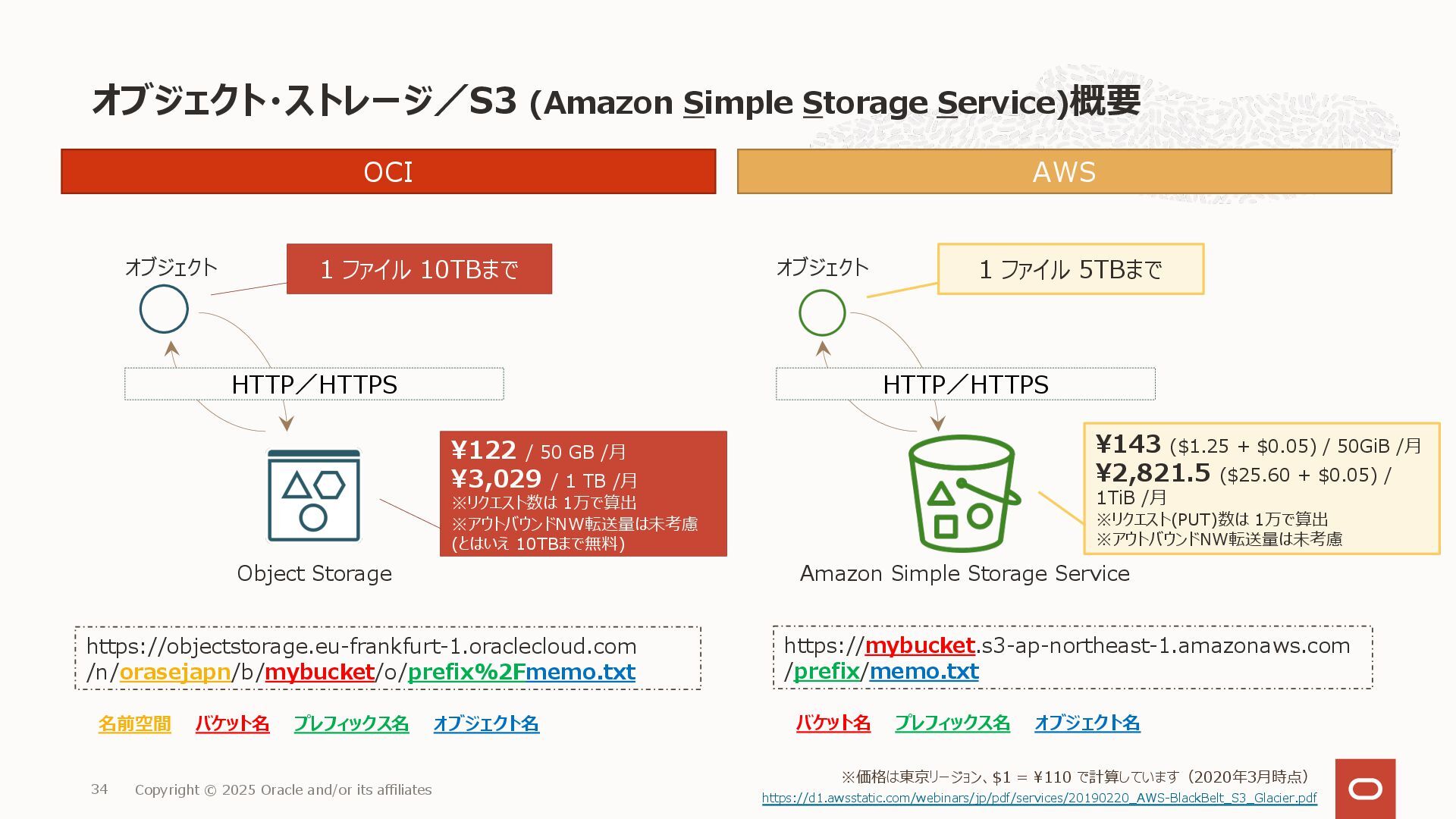Click mybucket link in the OCI URL
Viewport: 1456px width, 819px height.
coord(319,672)
